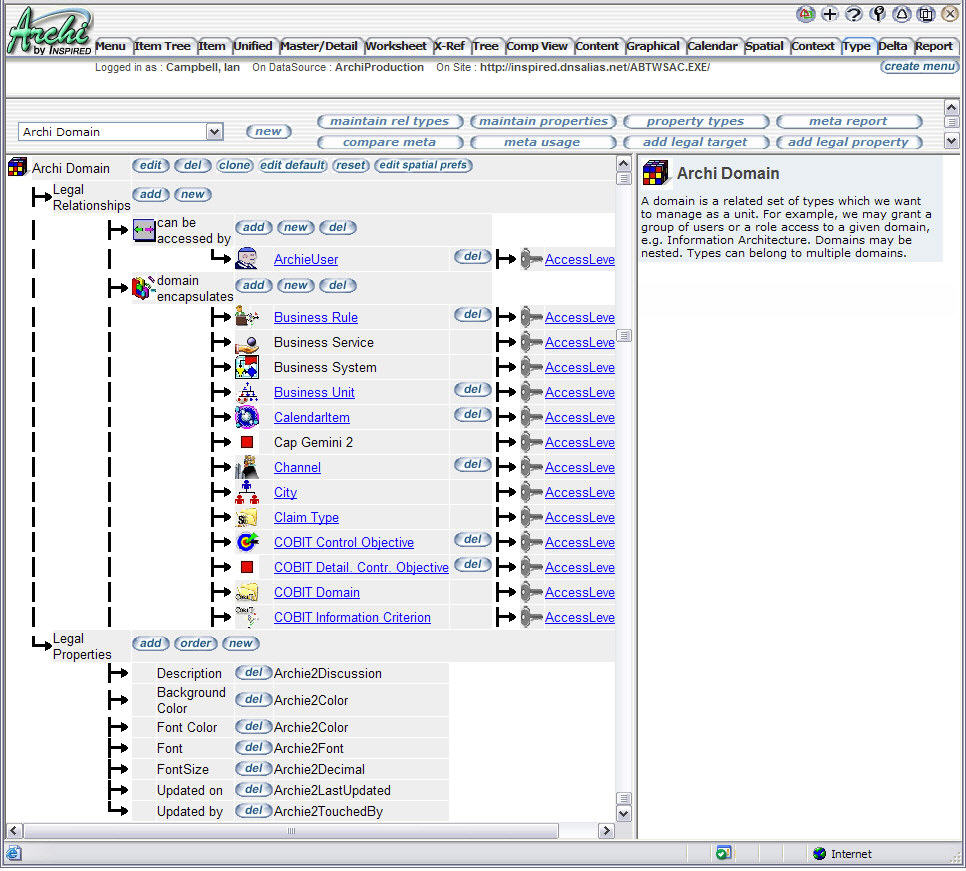Select the Worksheet tab

(x=396, y=46)
